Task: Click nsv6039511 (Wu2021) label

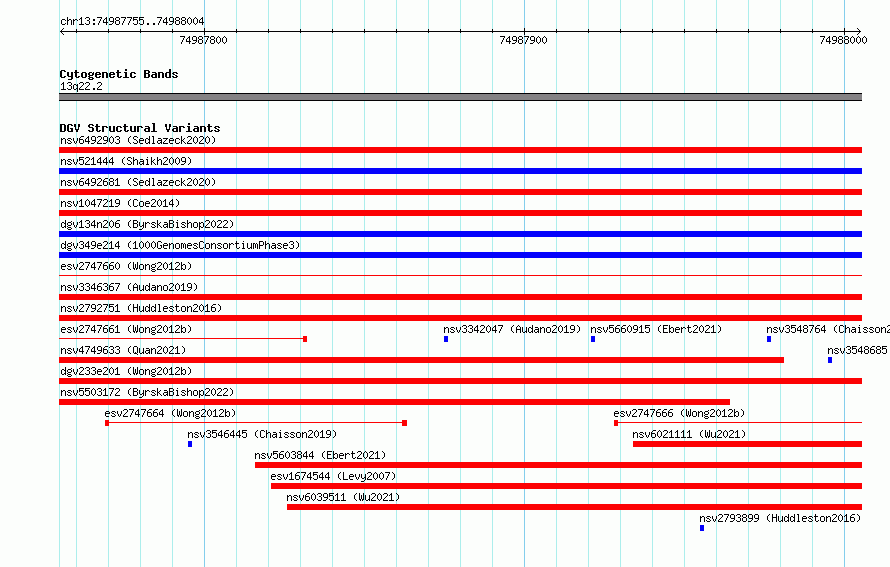Action: click(343, 497)
